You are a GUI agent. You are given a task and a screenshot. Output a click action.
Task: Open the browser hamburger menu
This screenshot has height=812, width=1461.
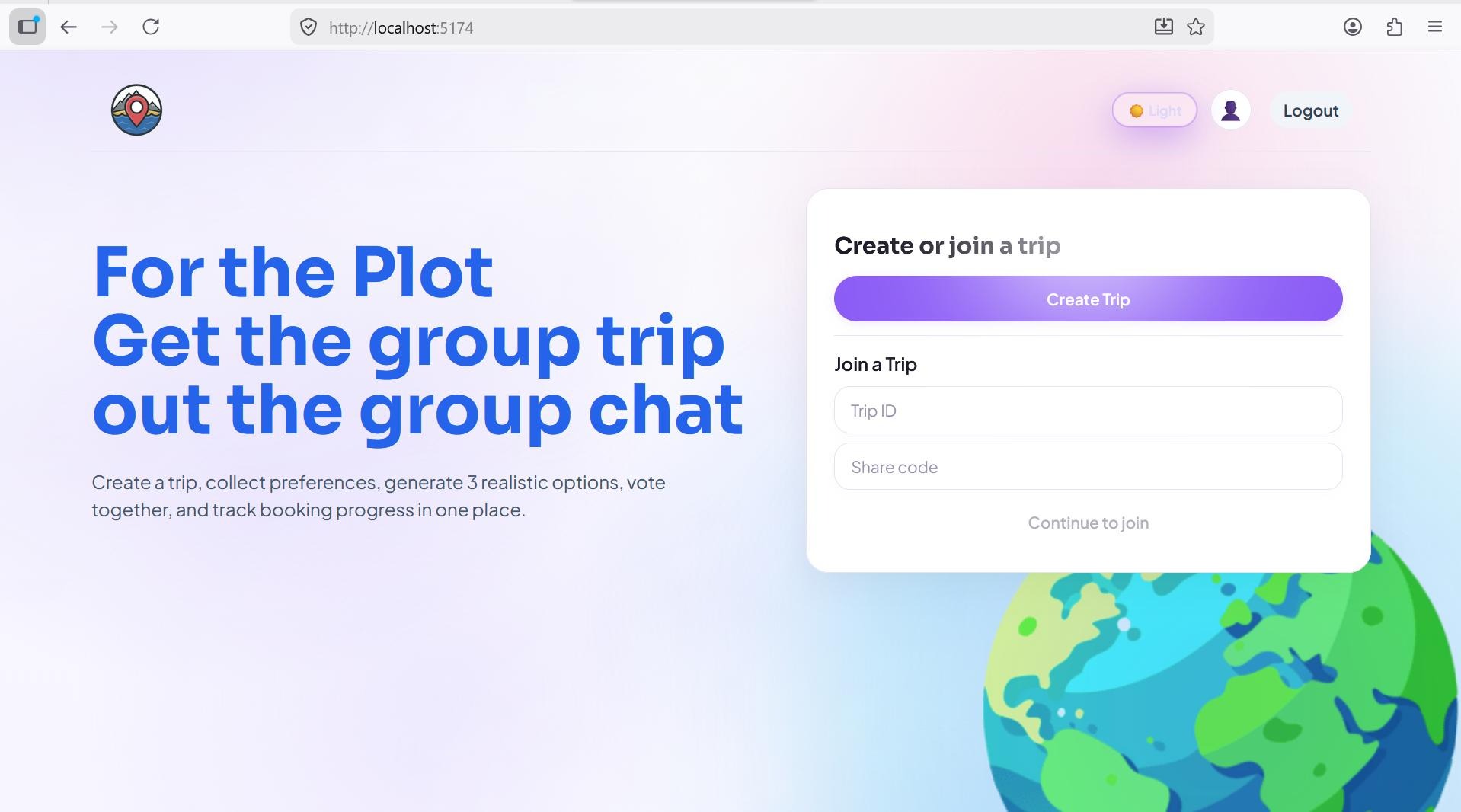coord(1435,27)
